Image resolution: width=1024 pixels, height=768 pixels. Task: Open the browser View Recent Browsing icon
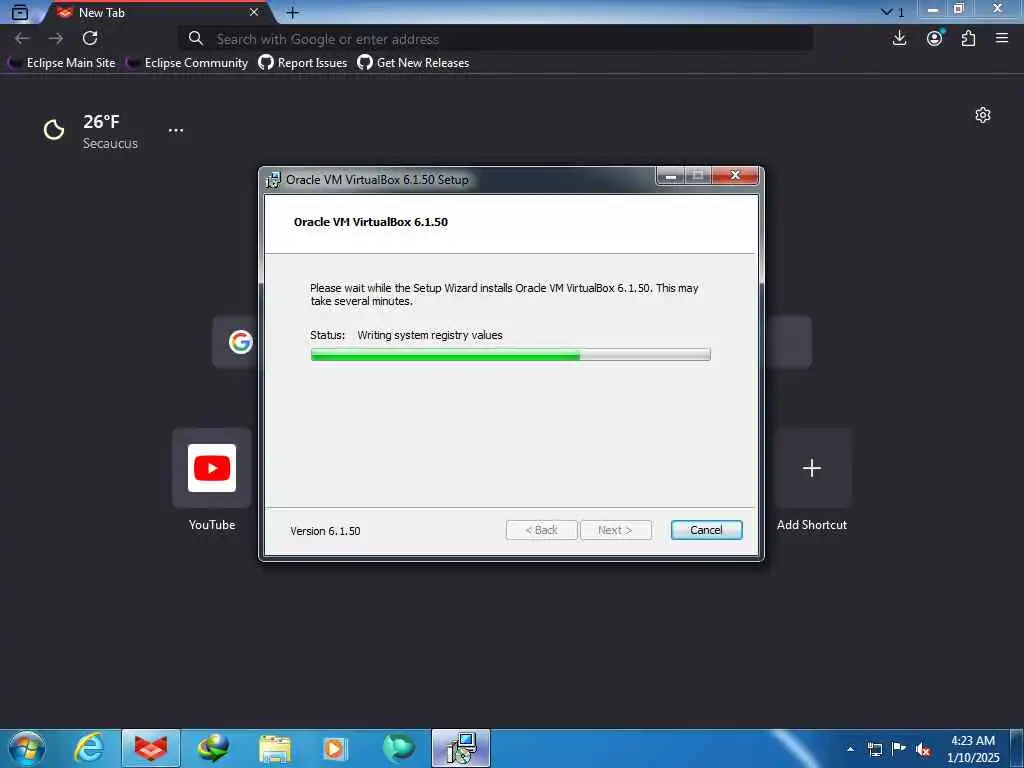20,12
